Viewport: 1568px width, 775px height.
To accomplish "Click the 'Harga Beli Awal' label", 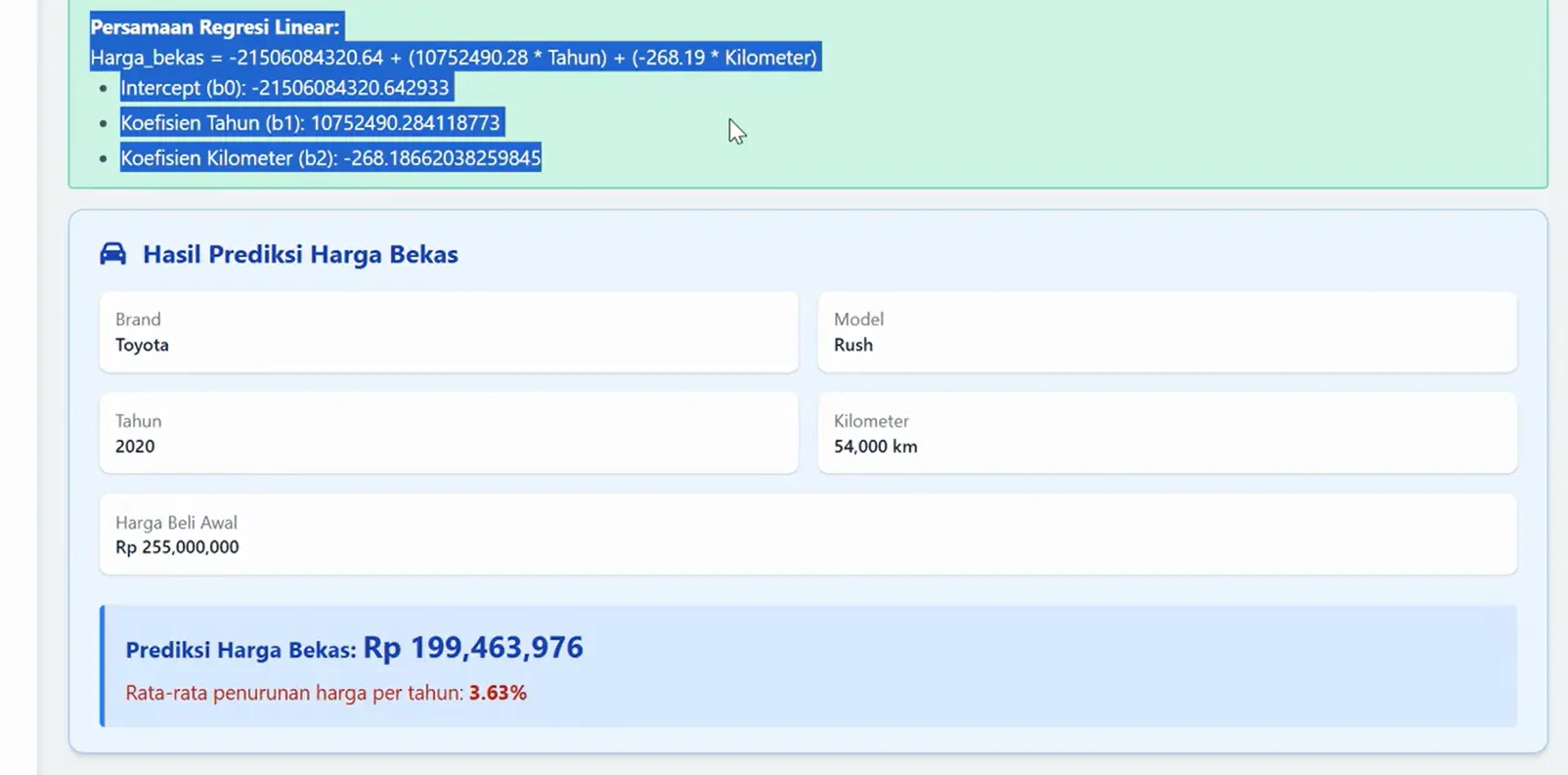I will click(176, 523).
